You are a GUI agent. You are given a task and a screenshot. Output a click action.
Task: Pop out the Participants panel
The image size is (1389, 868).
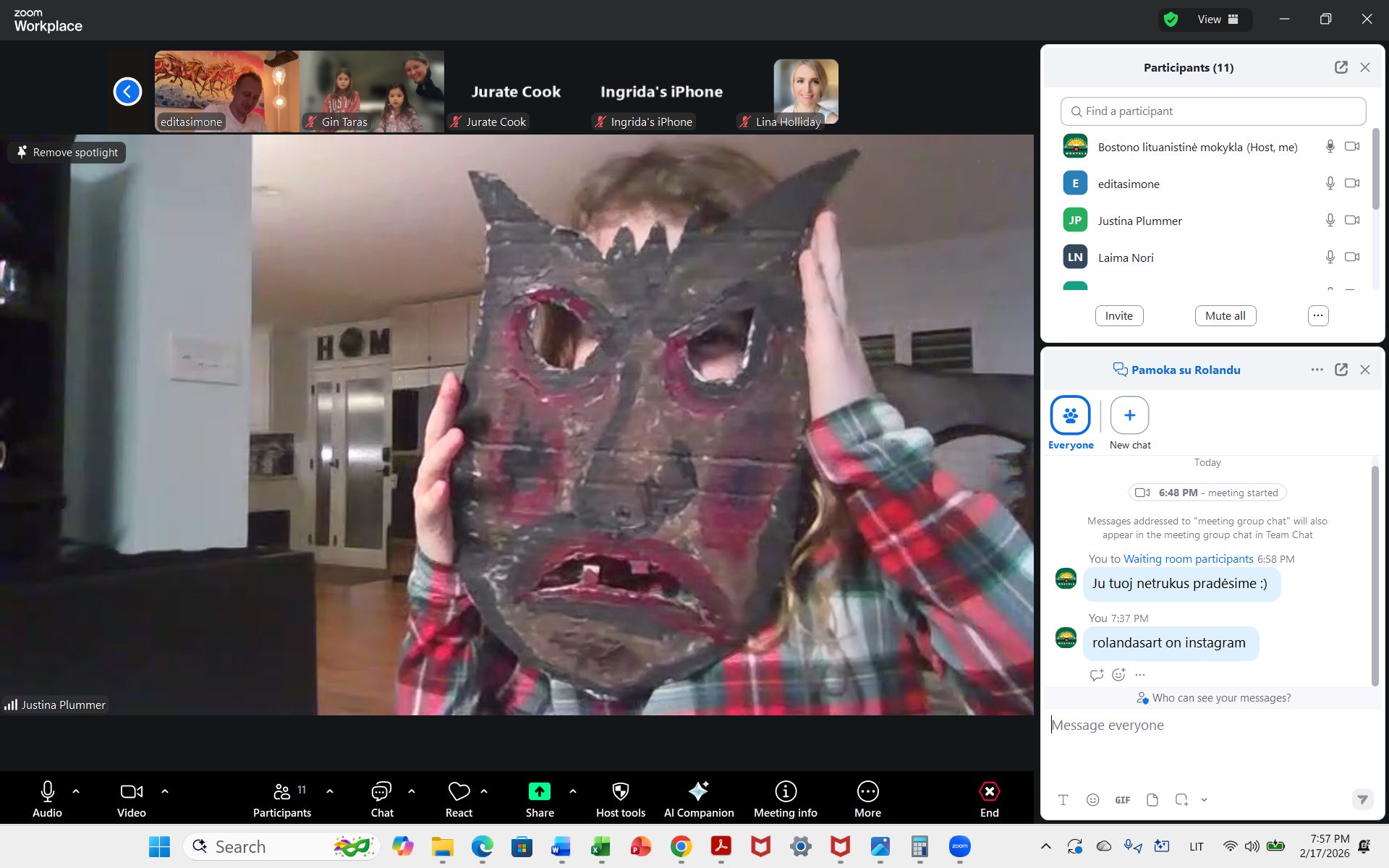coord(1341,67)
